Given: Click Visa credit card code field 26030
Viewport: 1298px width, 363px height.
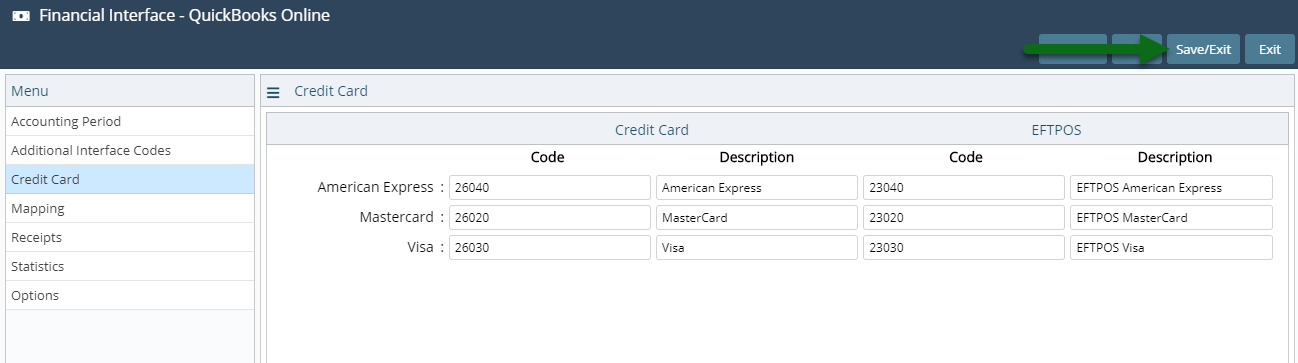Looking at the screenshot, I should 550,247.
